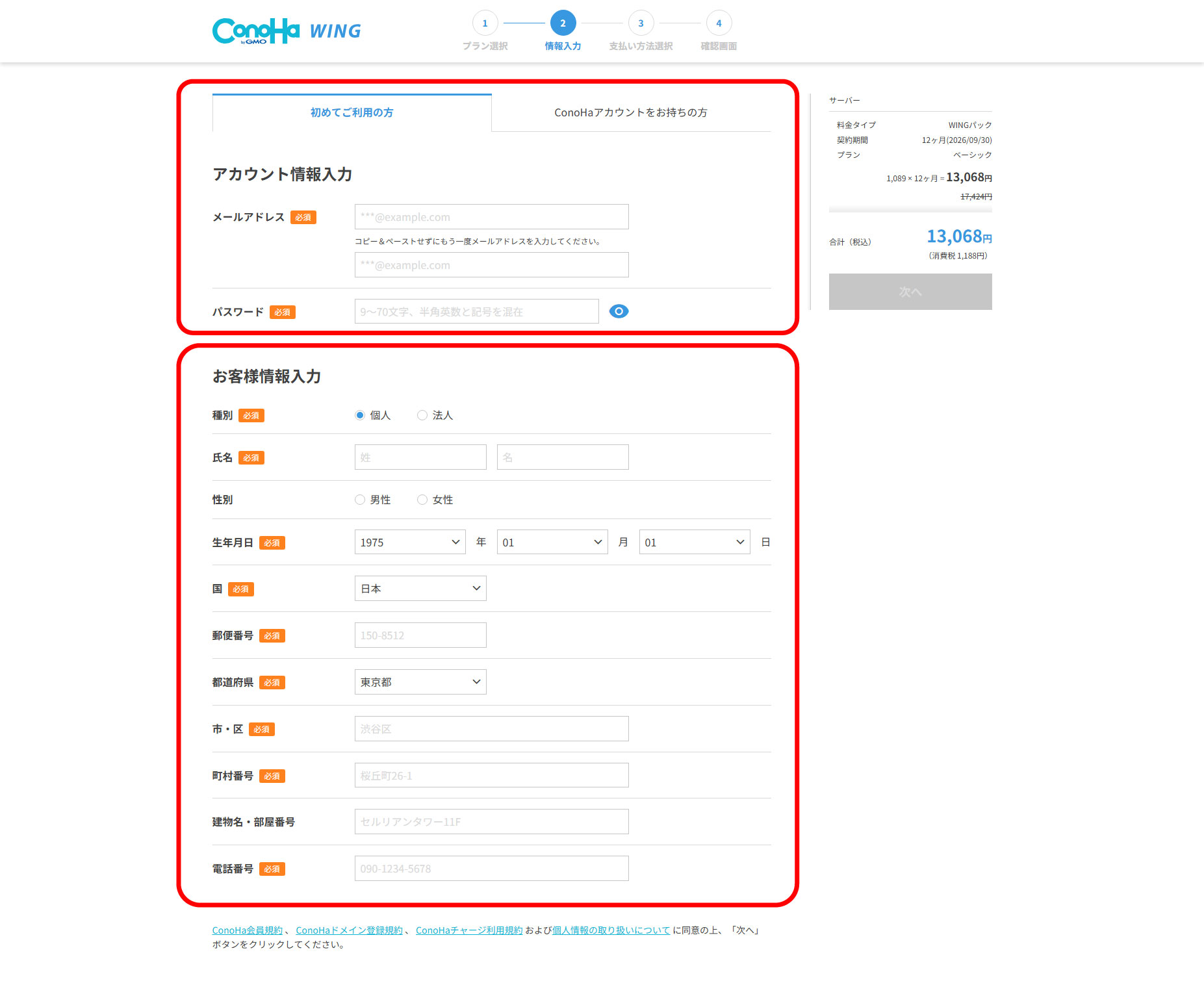Viewport: 1204px width, 983px height.
Task: Click the postal code input field
Action: (420, 635)
